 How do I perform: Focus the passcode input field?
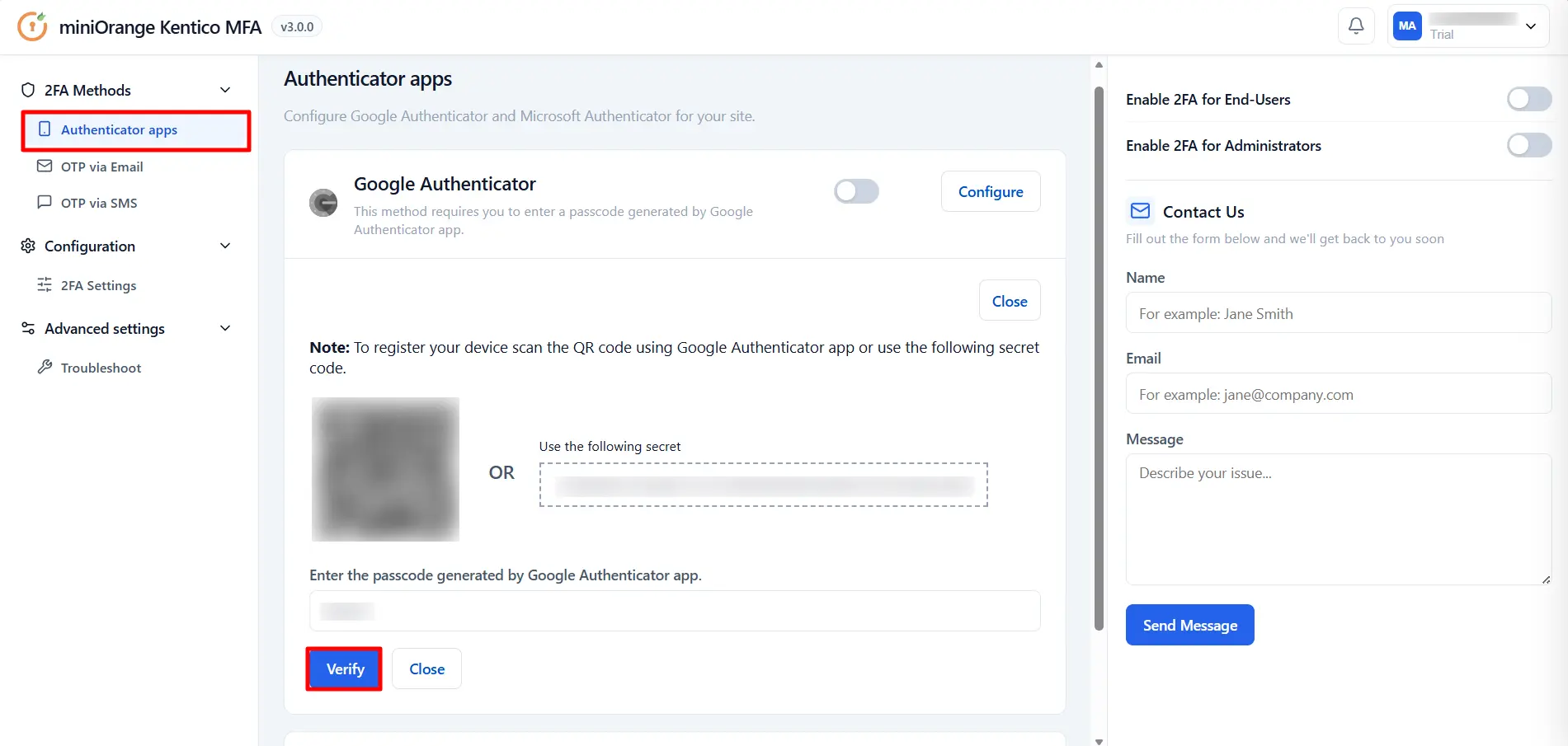coord(675,611)
